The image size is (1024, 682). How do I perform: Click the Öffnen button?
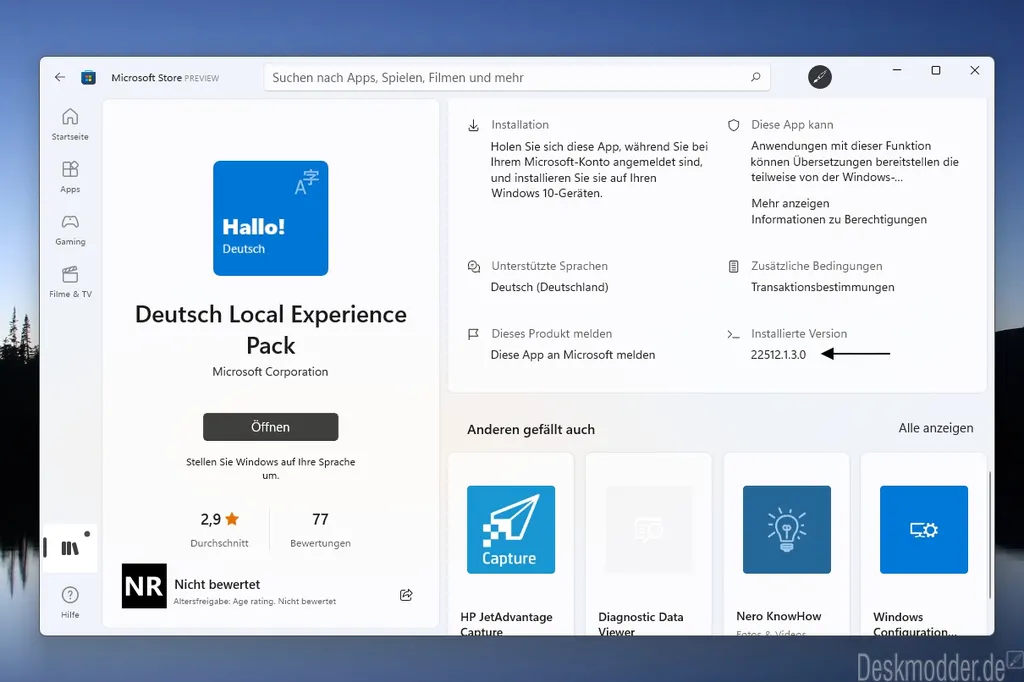270,427
